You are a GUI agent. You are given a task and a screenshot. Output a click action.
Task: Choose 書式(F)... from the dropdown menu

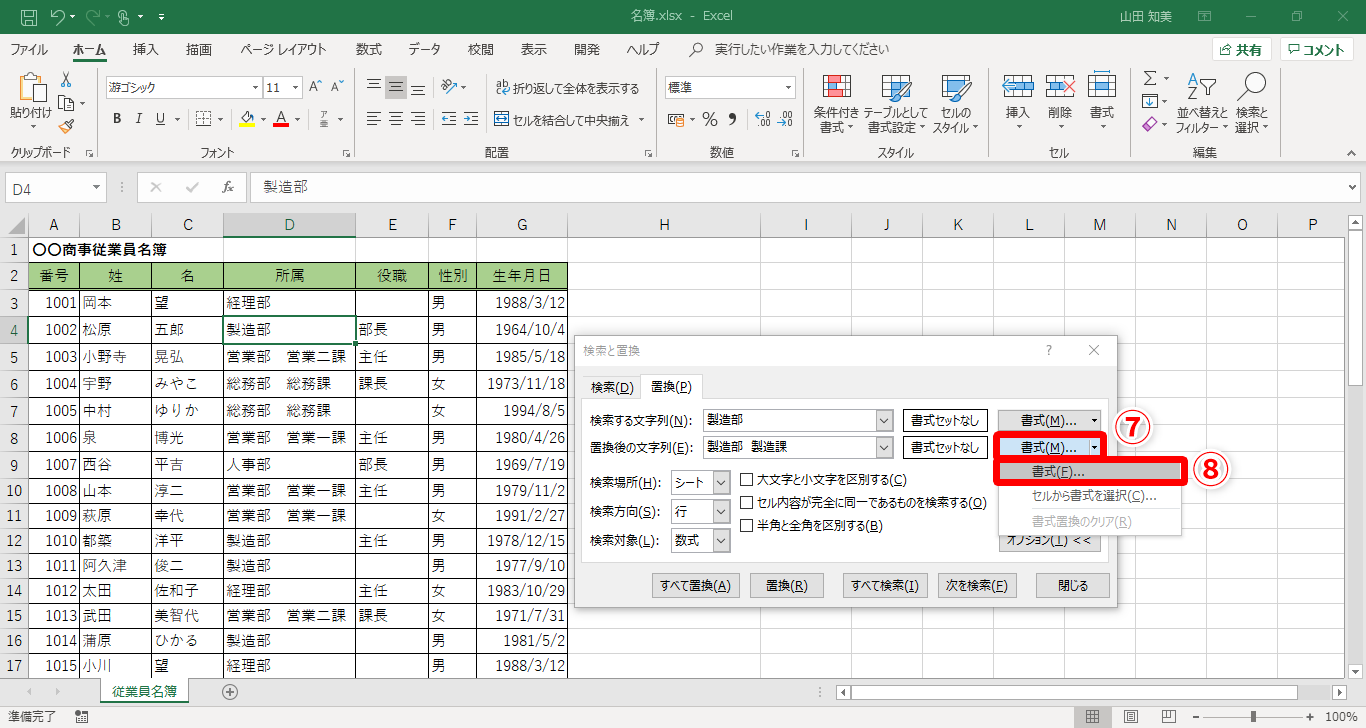[x=1090, y=471]
